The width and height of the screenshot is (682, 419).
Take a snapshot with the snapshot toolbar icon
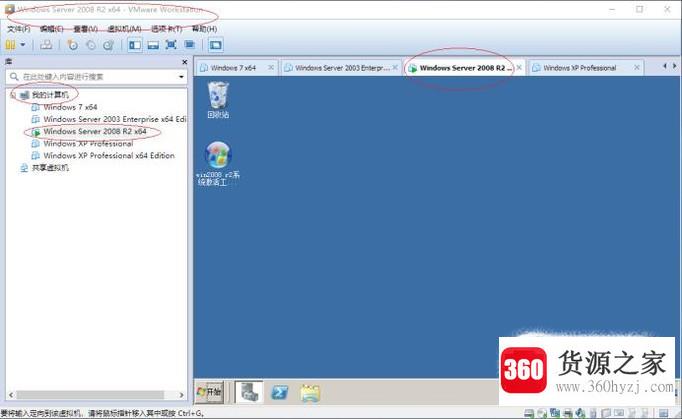click(73, 45)
